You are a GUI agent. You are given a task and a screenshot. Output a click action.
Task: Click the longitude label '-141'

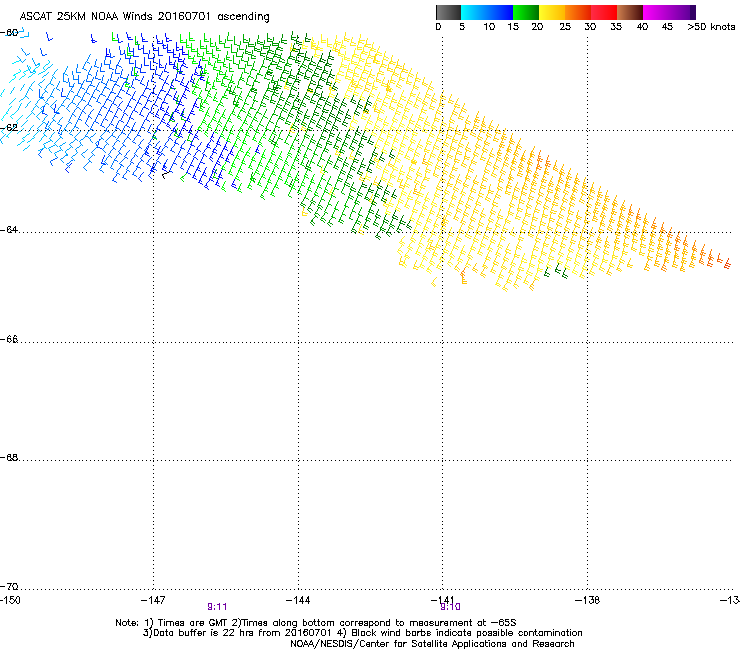click(x=443, y=600)
